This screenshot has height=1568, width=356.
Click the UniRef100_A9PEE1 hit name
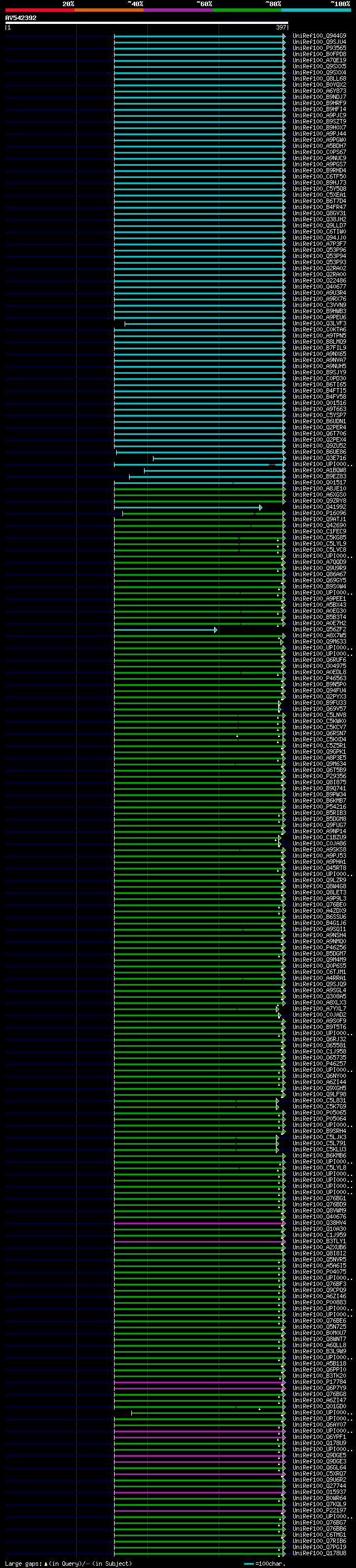click(319, 599)
